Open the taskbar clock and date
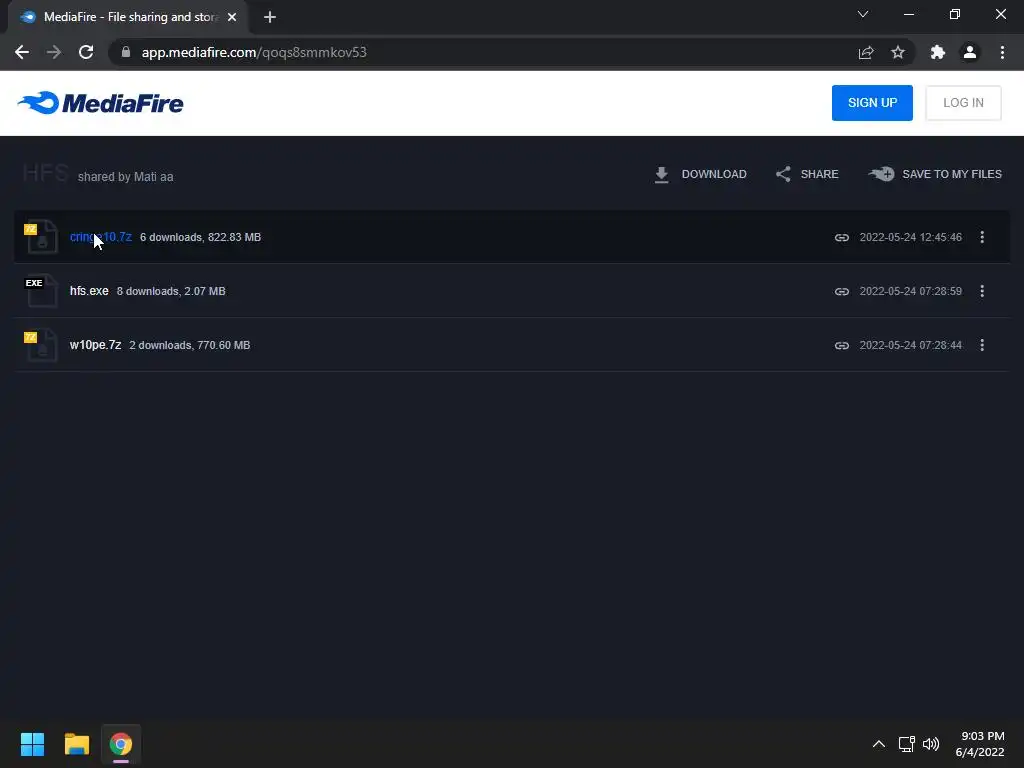Image resolution: width=1024 pixels, height=768 pixels. click(980, 744)
